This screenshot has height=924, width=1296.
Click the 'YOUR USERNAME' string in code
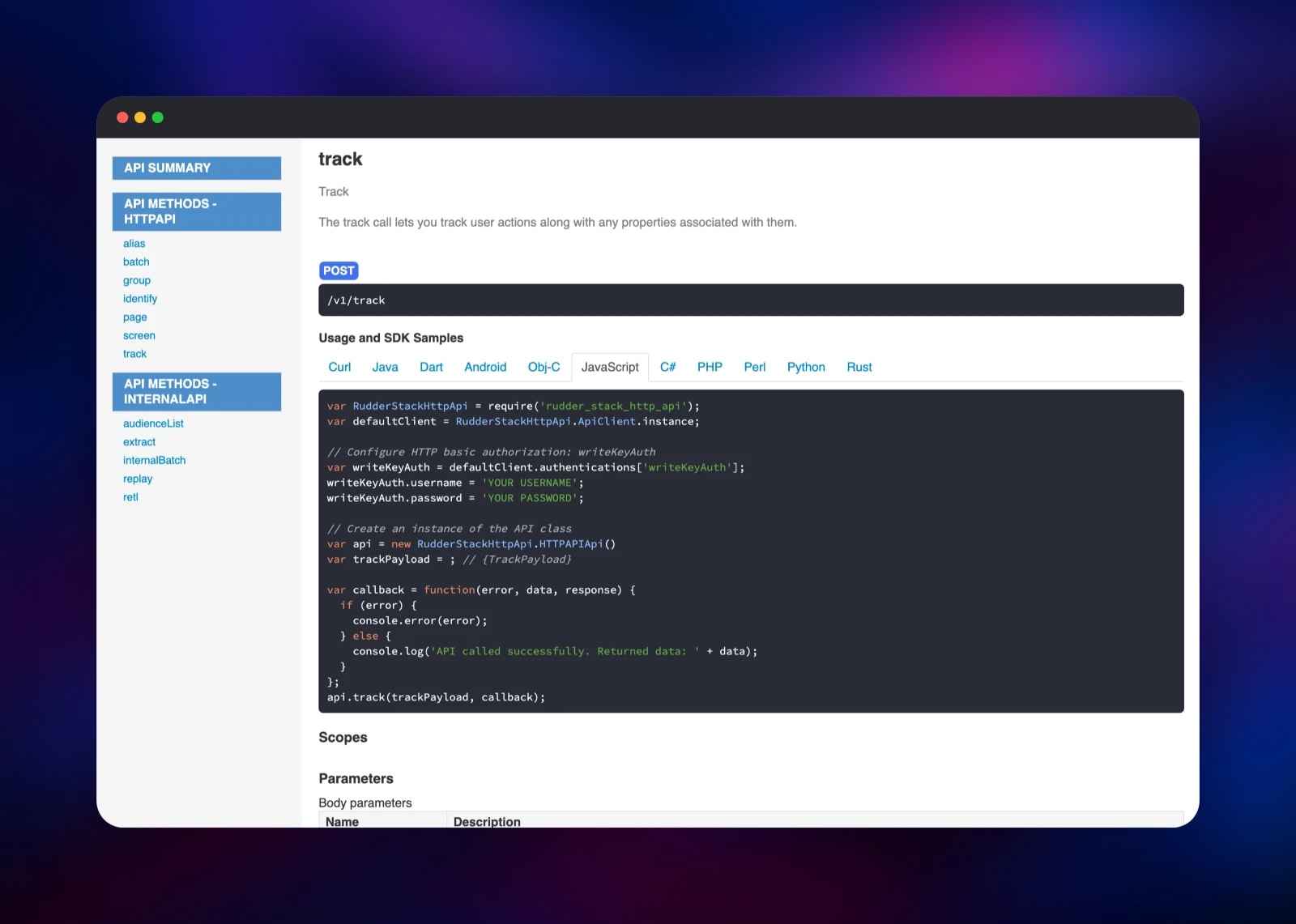(530, 483)
